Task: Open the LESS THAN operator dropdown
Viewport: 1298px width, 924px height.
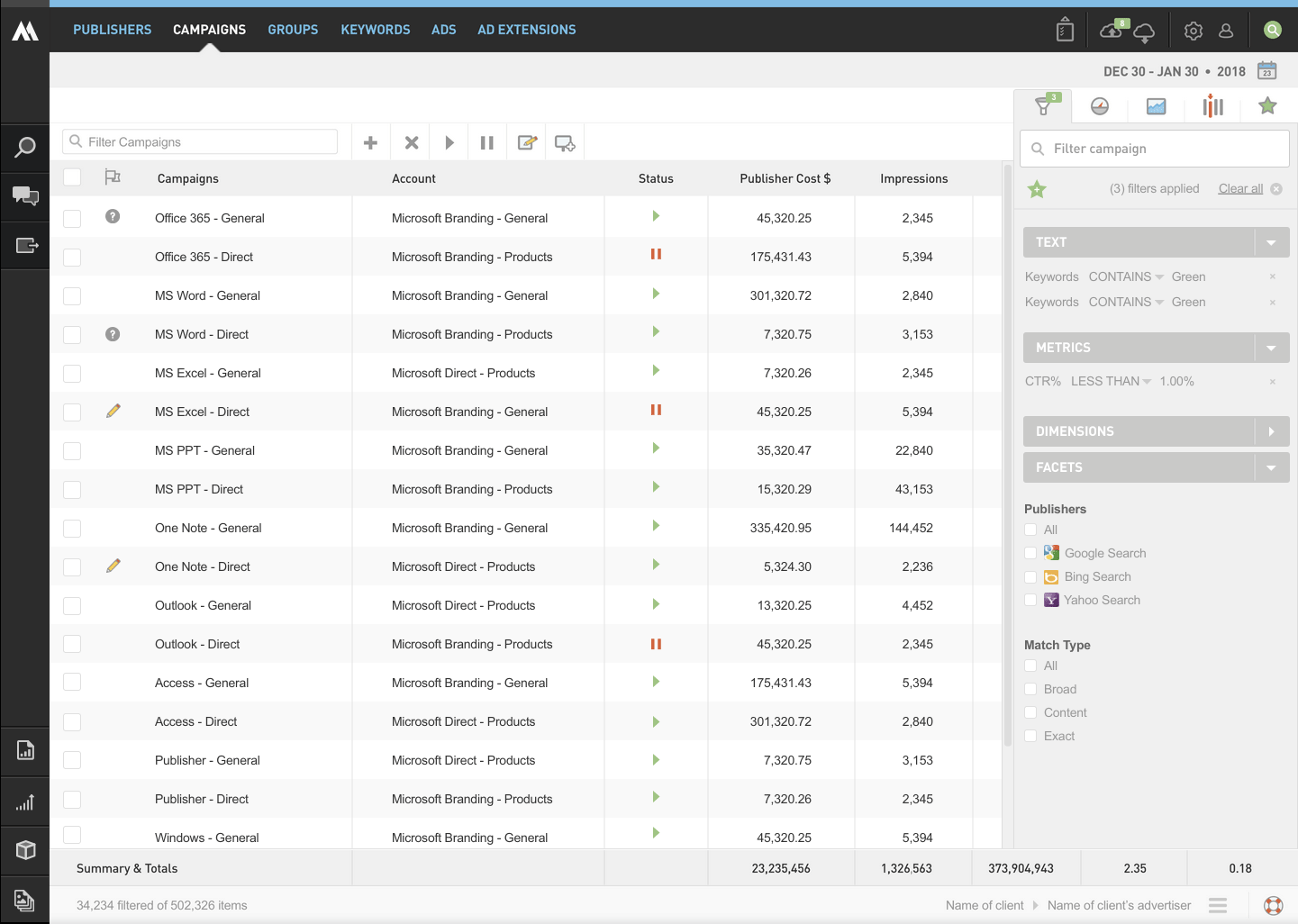Action: (1111, 381)
